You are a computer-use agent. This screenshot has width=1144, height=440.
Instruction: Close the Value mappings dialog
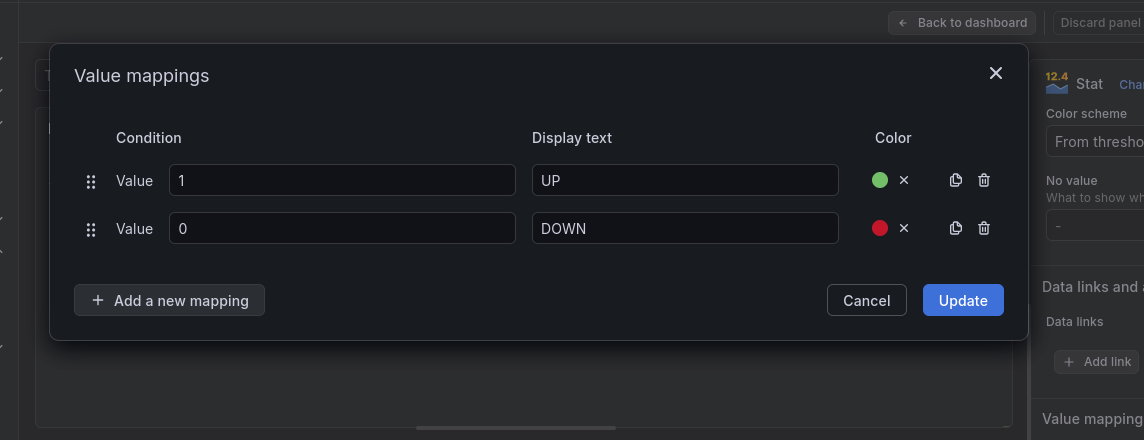click(x=996, y=73)
